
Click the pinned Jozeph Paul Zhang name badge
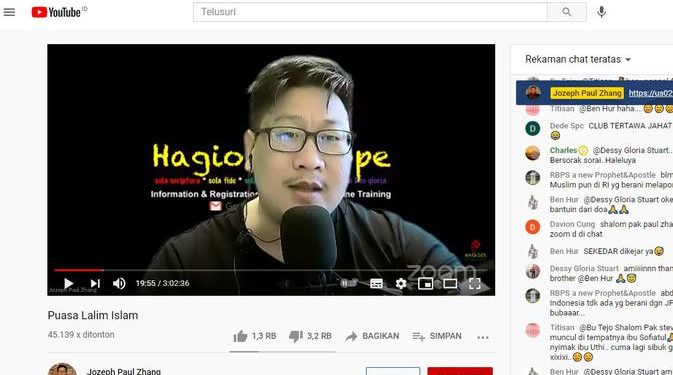point(587,93)
